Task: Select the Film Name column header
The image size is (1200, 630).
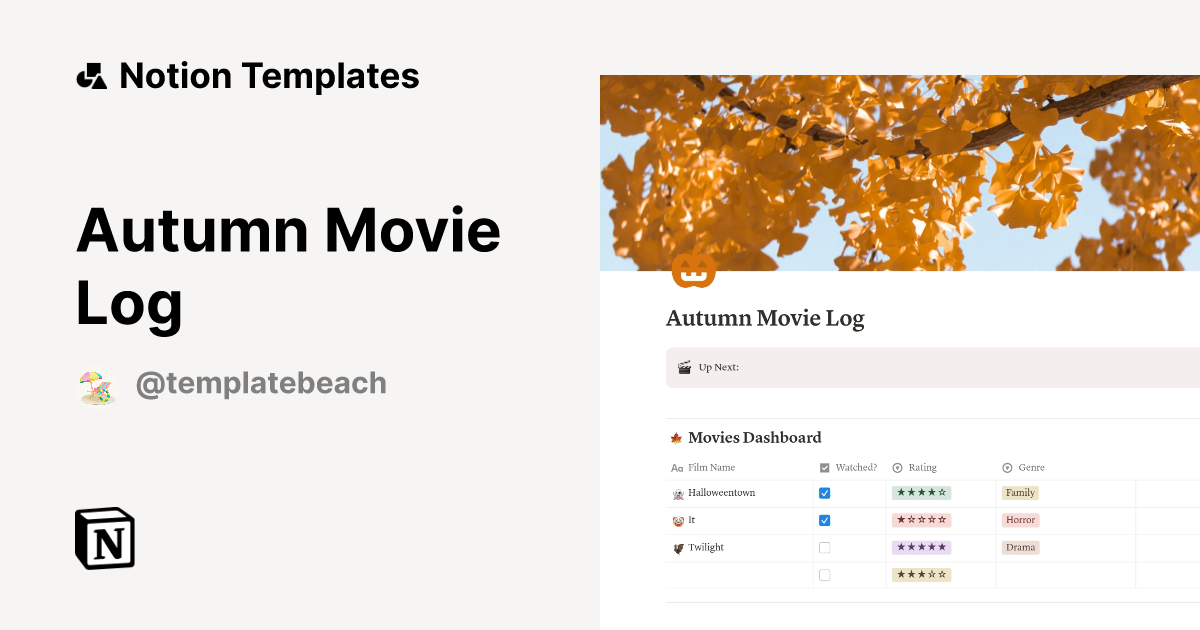Action: point(710,467)
